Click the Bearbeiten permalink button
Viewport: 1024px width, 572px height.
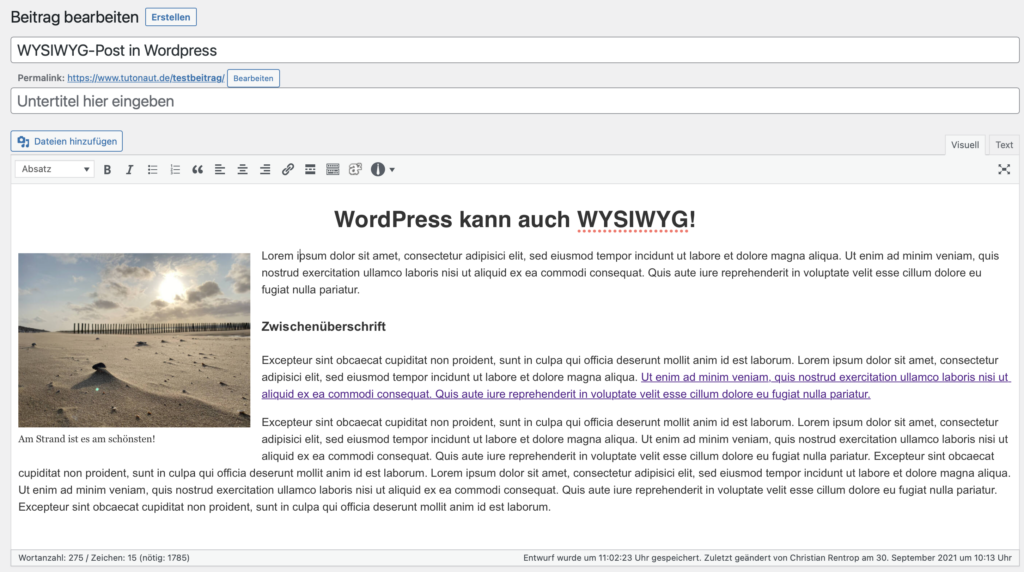coord(253,78)
